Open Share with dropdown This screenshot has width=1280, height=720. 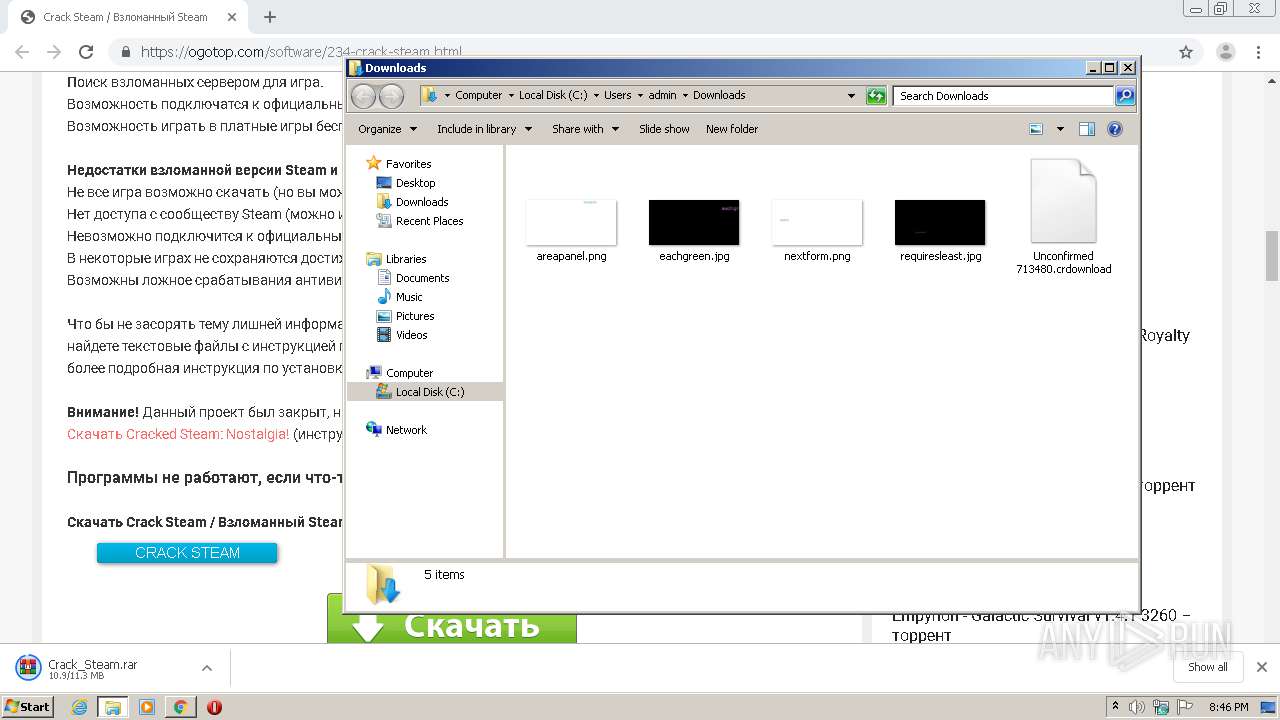click(585, 129)
